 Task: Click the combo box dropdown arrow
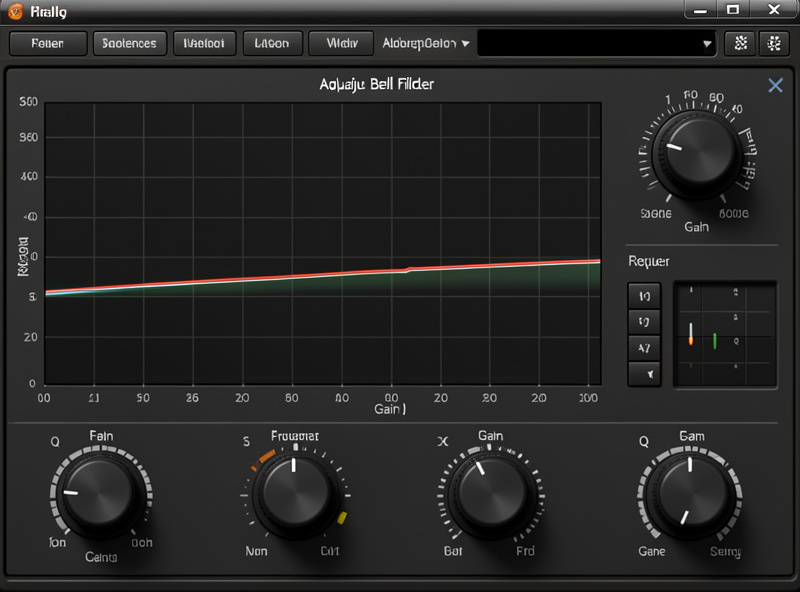(707, 44)
